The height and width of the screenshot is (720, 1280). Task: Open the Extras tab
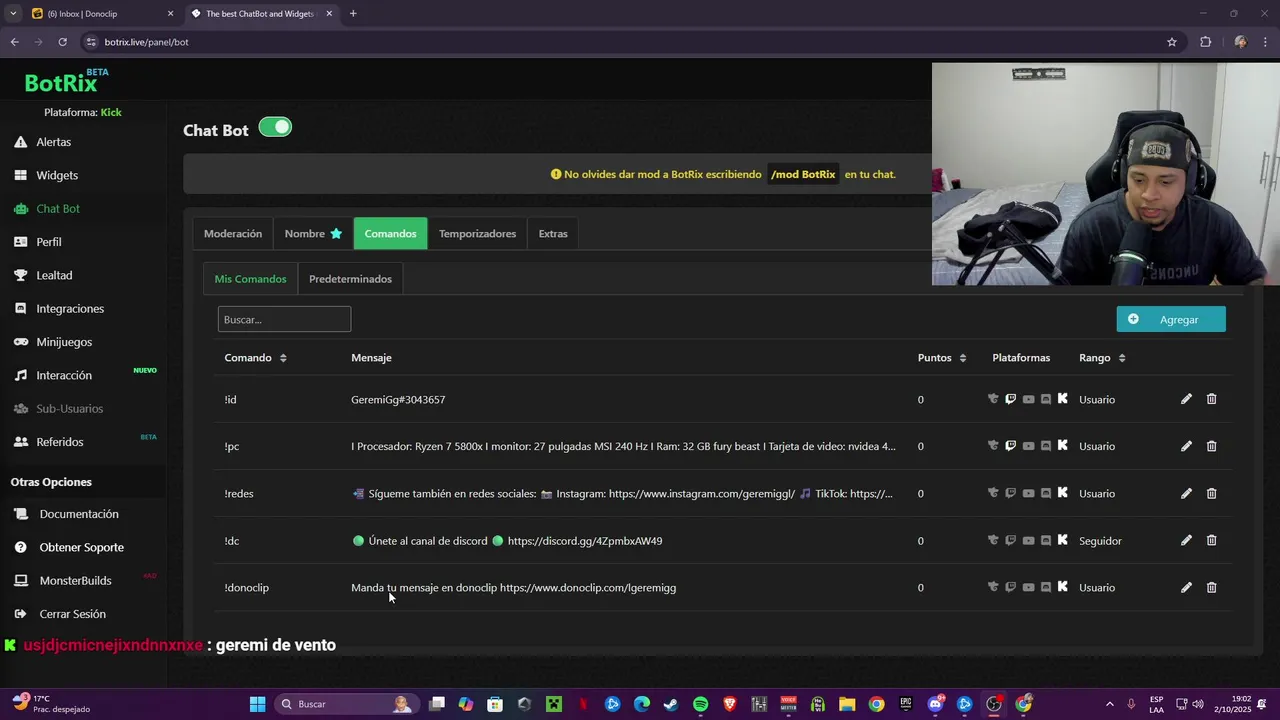point(553,233)
